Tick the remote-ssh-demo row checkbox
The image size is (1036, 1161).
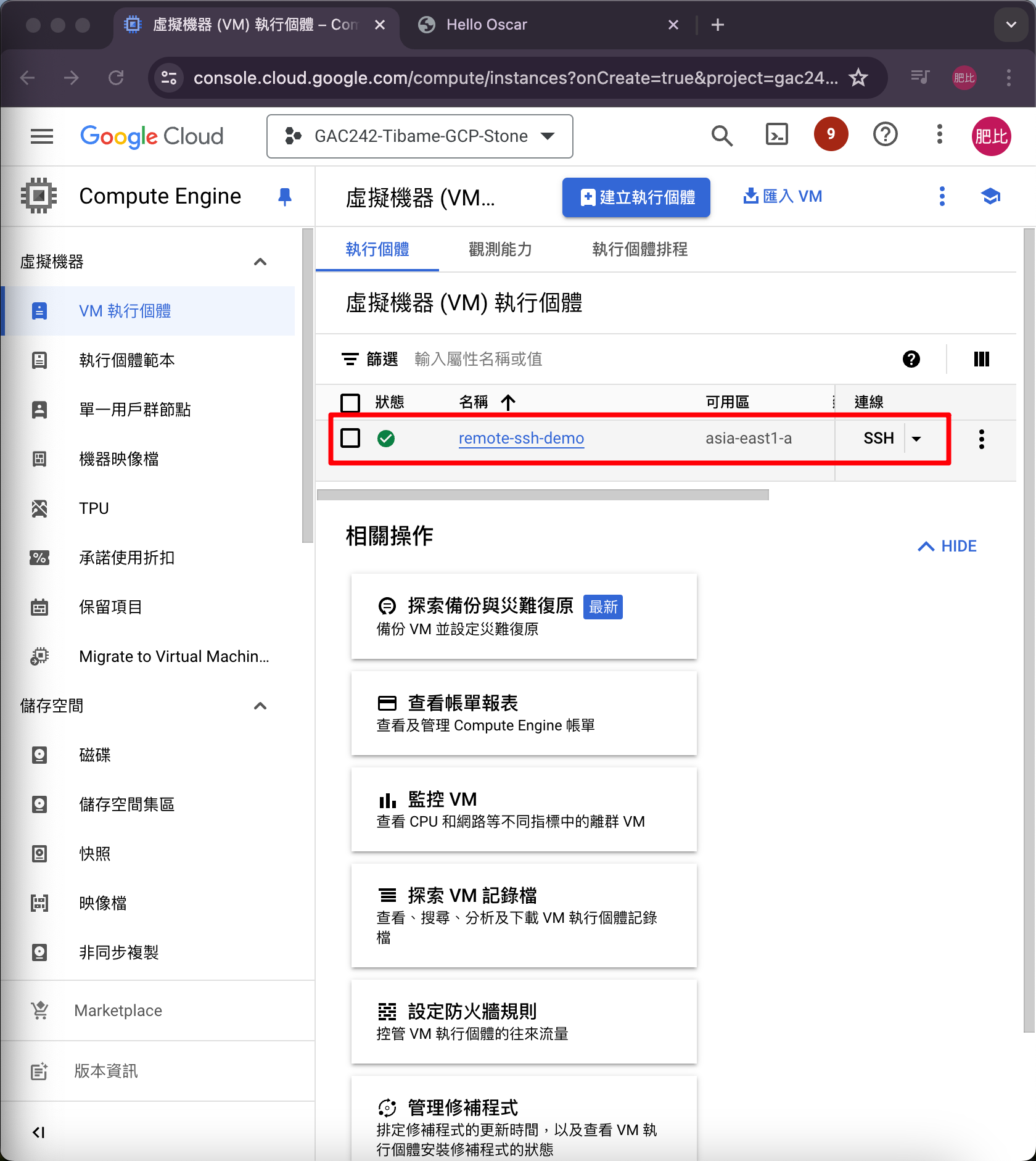click(350, 438)
